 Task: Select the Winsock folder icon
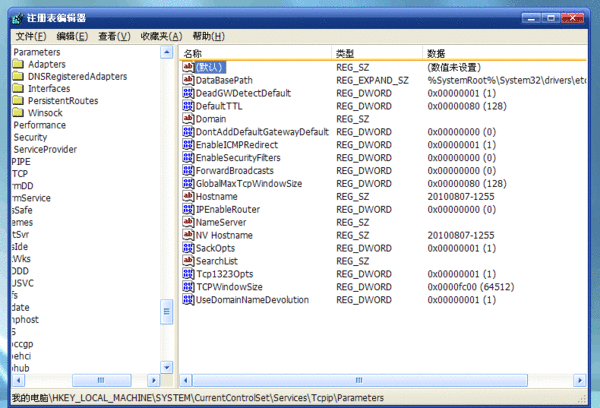click(18, 113)
